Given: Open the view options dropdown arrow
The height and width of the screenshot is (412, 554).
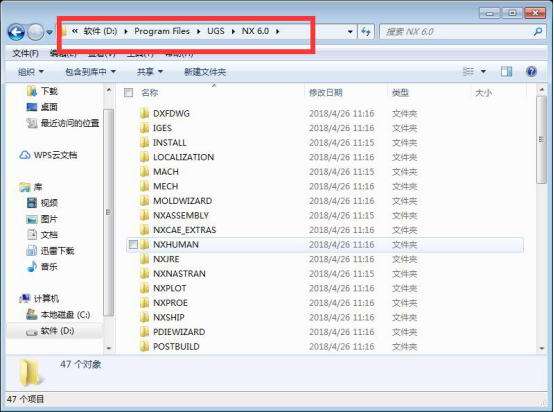Looking at the screenshot, I should [x=483, y=72].
